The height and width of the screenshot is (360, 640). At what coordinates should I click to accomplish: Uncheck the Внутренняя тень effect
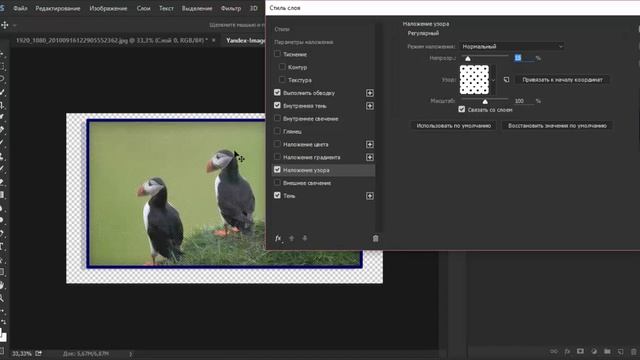click(x=278, y=105)
